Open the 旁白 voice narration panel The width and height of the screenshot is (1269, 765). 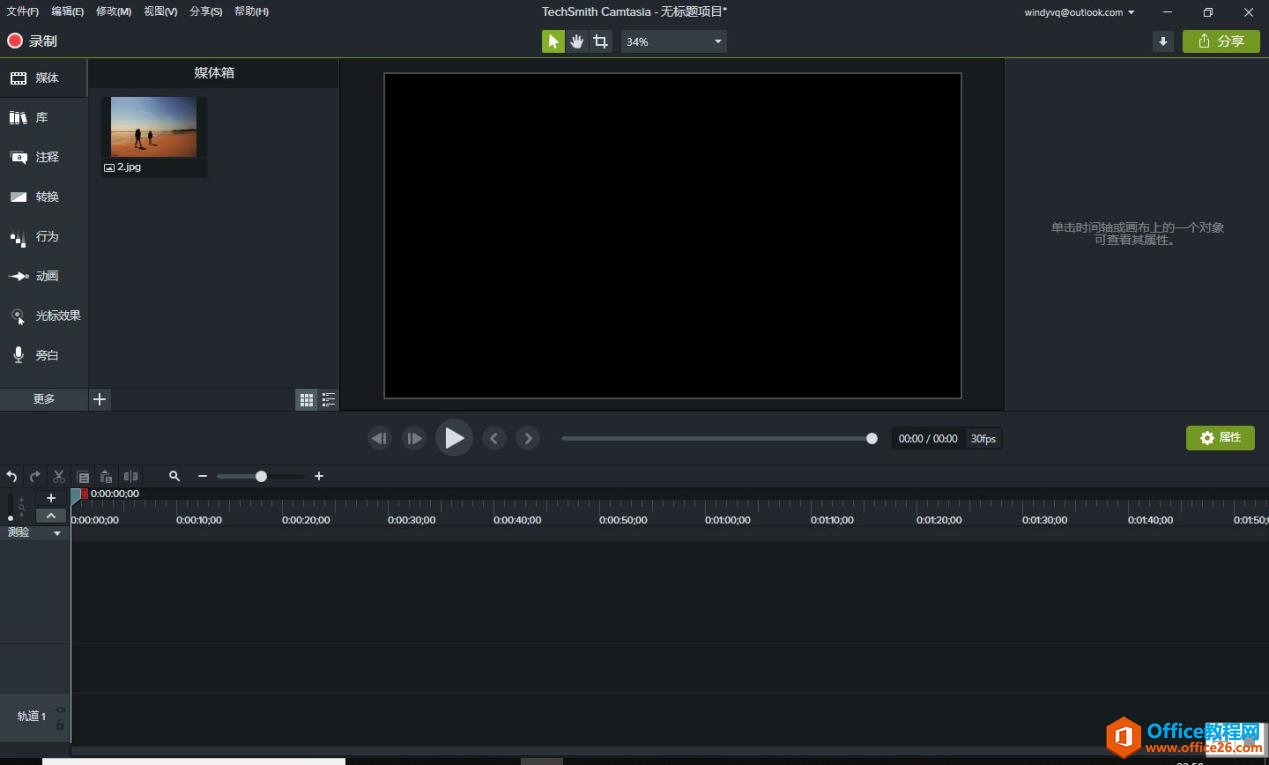[x=35, y=355]
